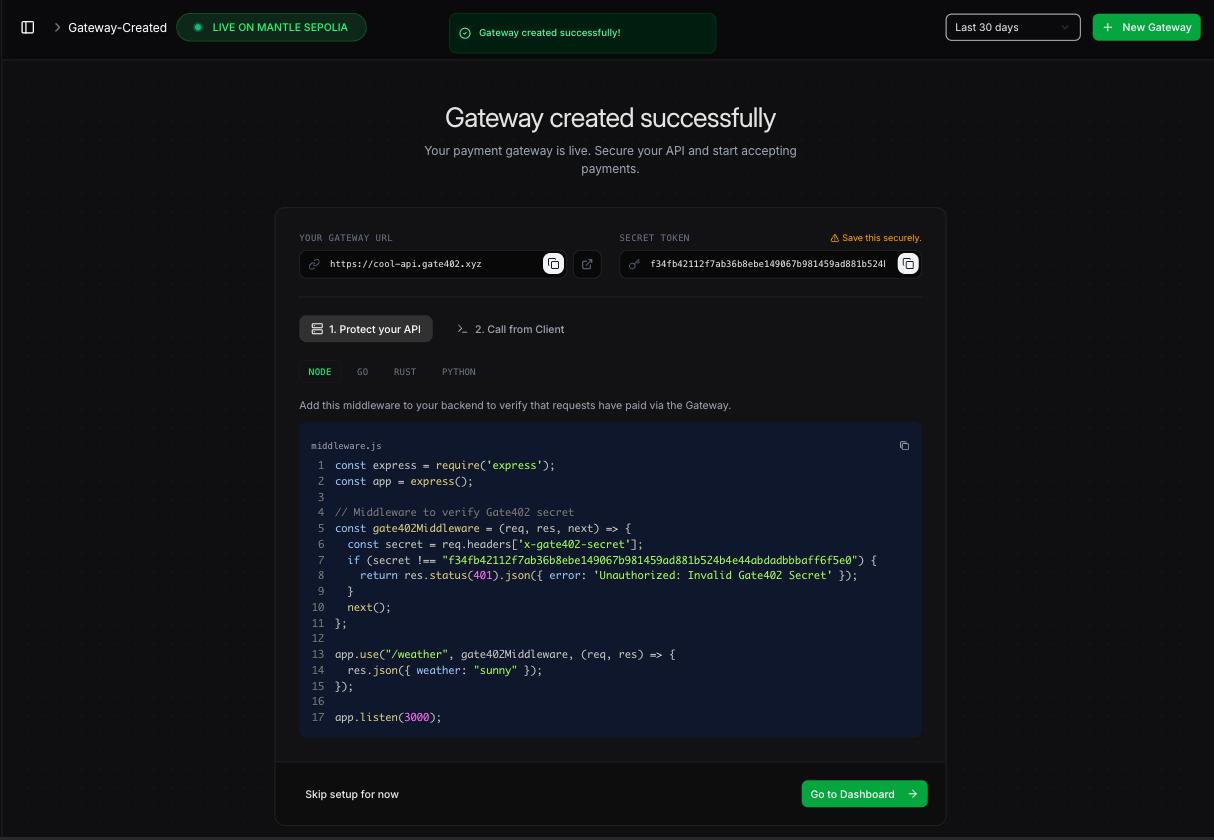Click Skip setup for now
The width and height of the screenshot is (1214, 840).
pyautogui.click(x=352, y=794)
